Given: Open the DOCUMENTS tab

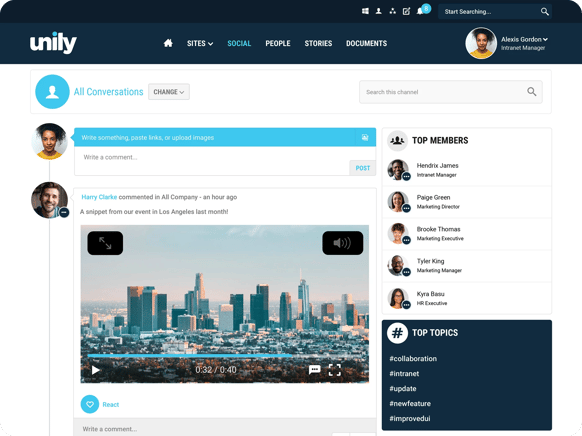Looking at the screenshot, I should [x=366, y=43].
